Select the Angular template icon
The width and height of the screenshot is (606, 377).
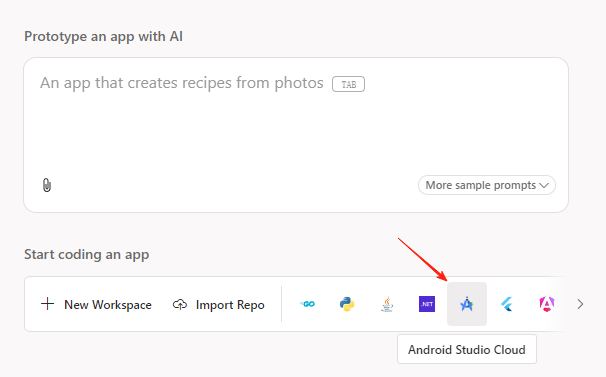pyautogui.click(x=547, y=304)
